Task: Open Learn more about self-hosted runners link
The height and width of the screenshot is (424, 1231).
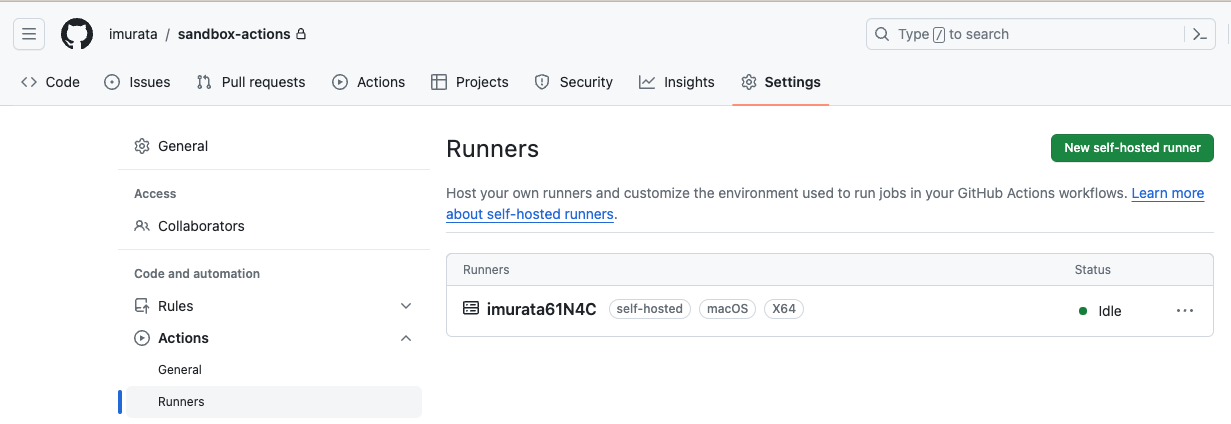Action: (x=1167, y=193)
